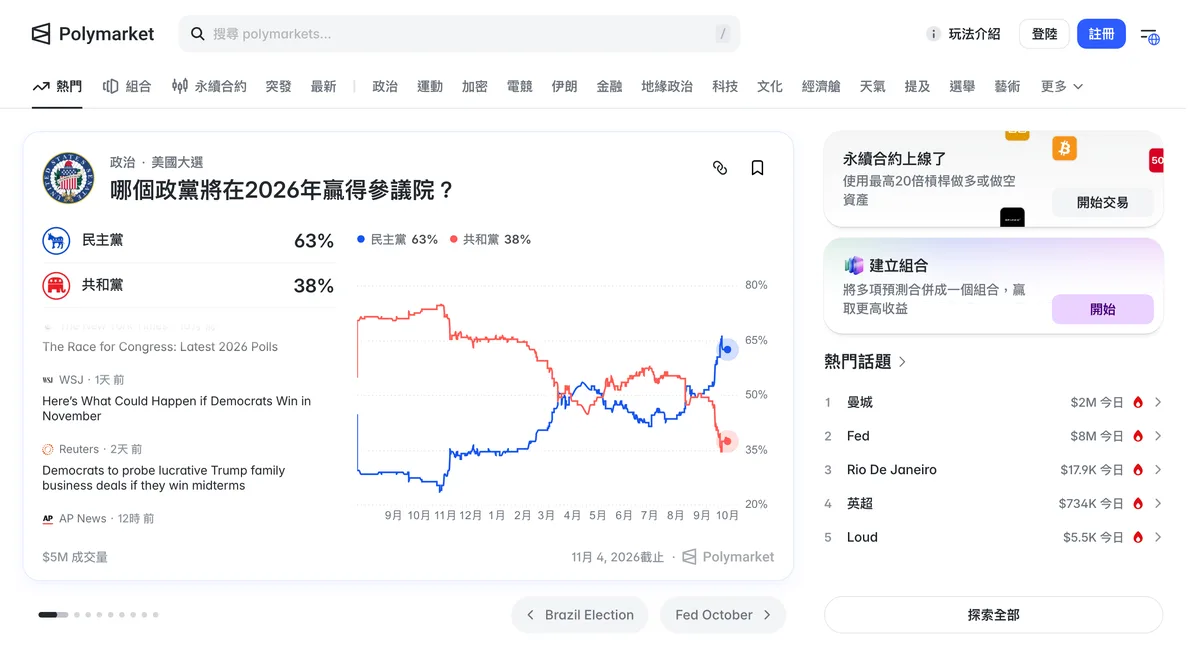Open the language and menu settings icon
Screen dimensions: 1200x656
[1150, 35]
